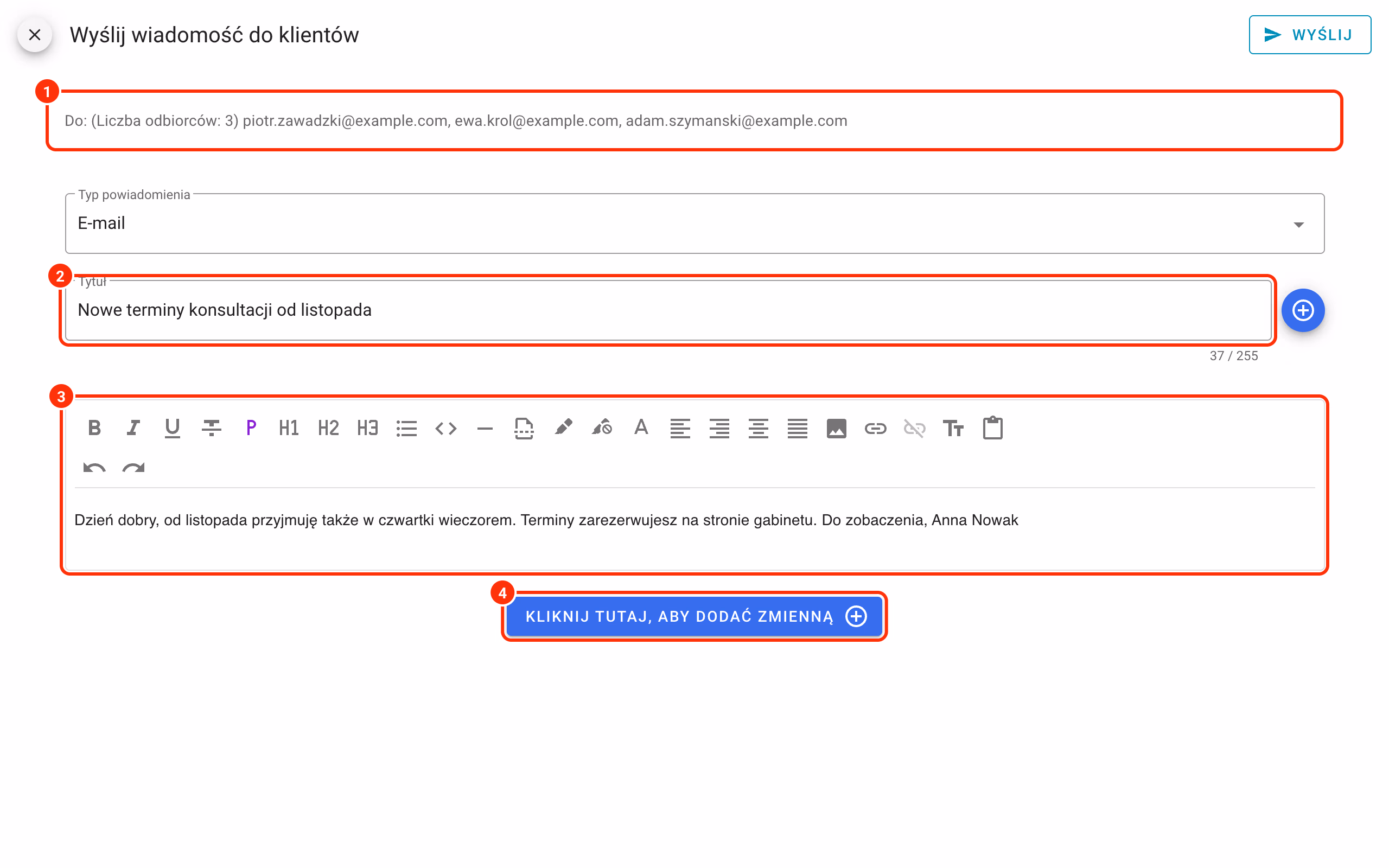Undo the last edit

click(x=94, y=467)
